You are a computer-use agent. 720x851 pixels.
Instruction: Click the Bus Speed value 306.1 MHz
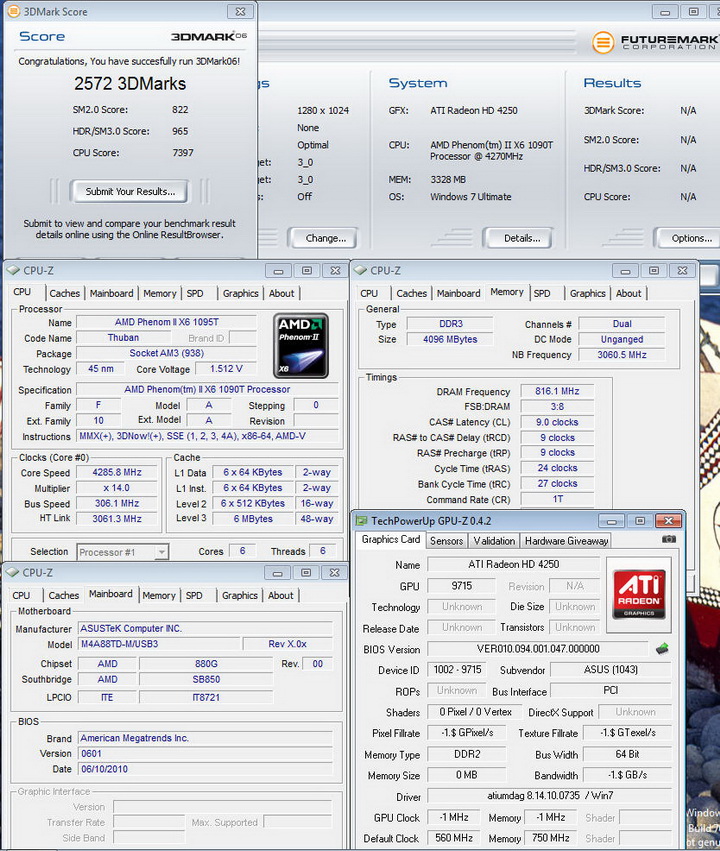coord(117,503)
